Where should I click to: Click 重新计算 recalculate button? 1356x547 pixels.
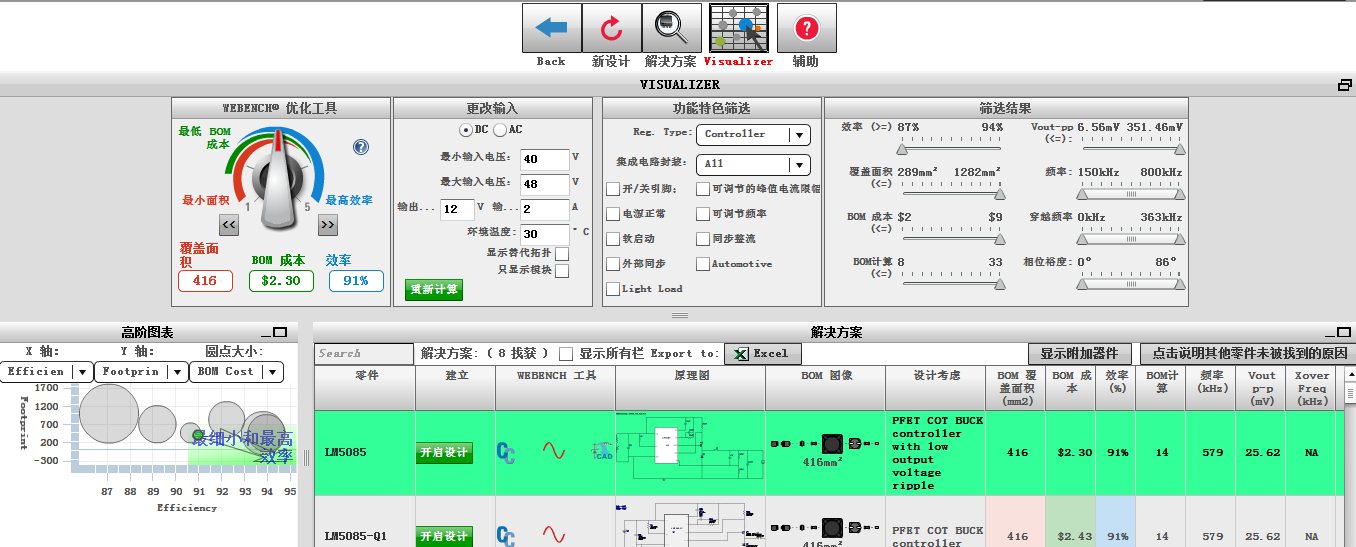[x=435, y=289]
